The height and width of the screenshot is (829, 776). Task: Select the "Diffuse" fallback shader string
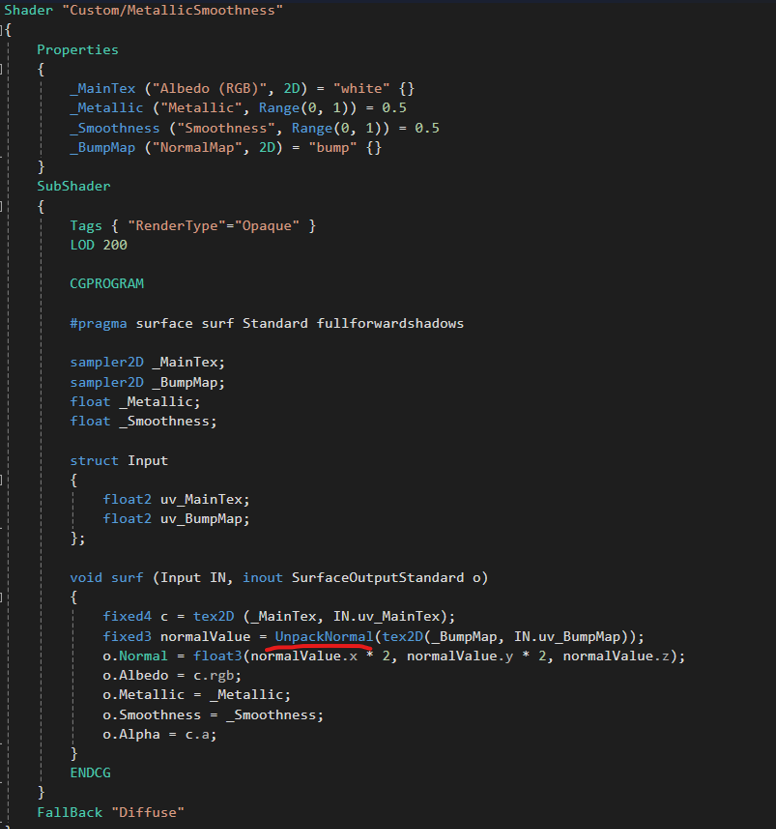tap(147, 812)
